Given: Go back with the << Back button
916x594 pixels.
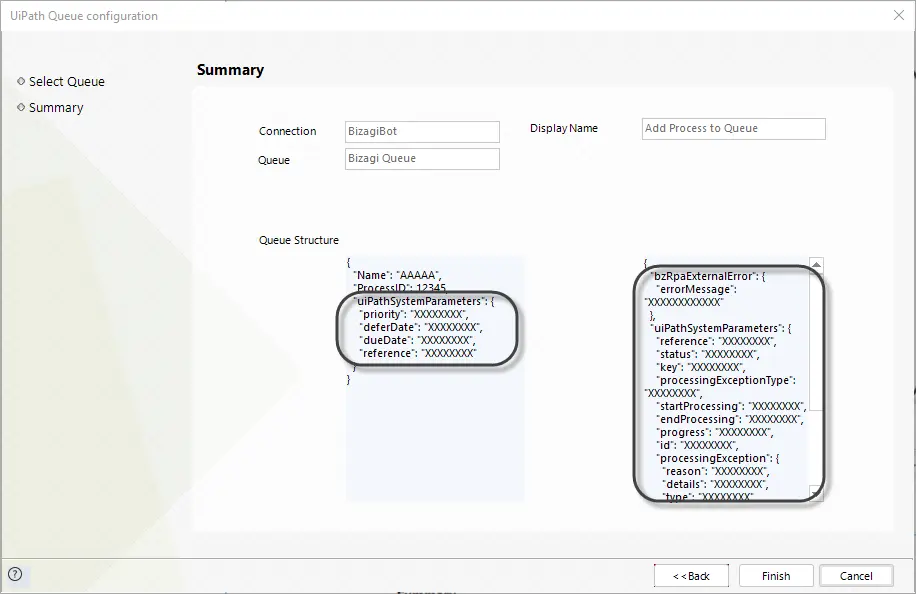Looking at the screenshot, I should (691, 576).
